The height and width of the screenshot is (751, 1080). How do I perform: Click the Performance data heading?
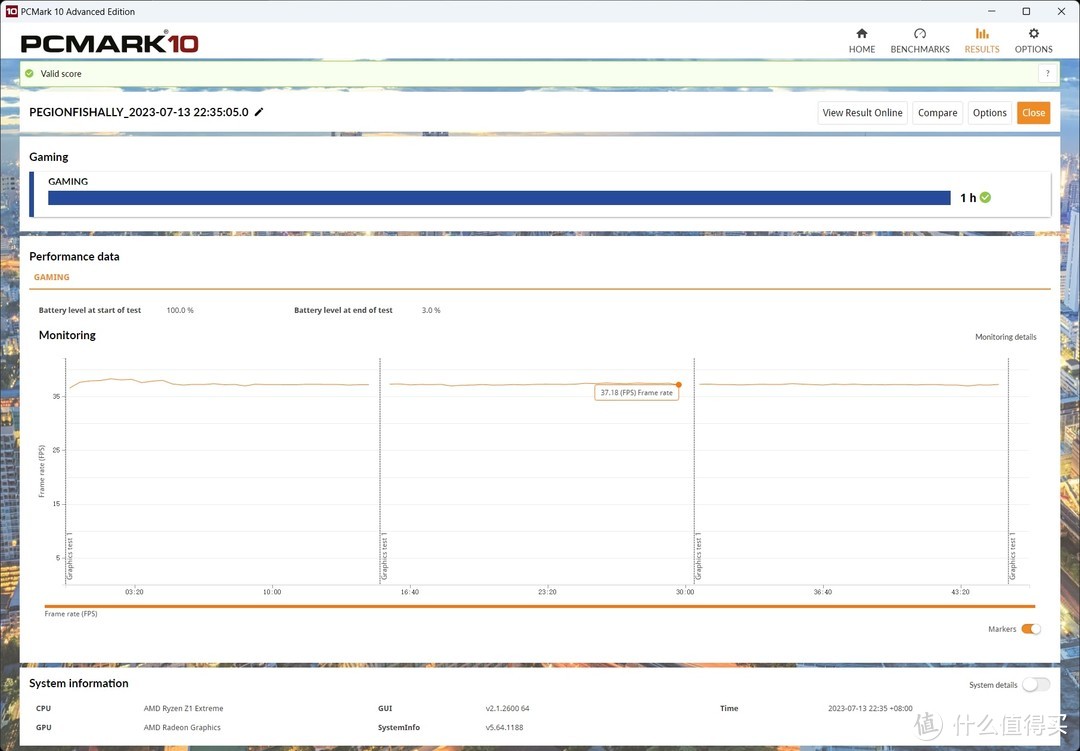[74, 256]
